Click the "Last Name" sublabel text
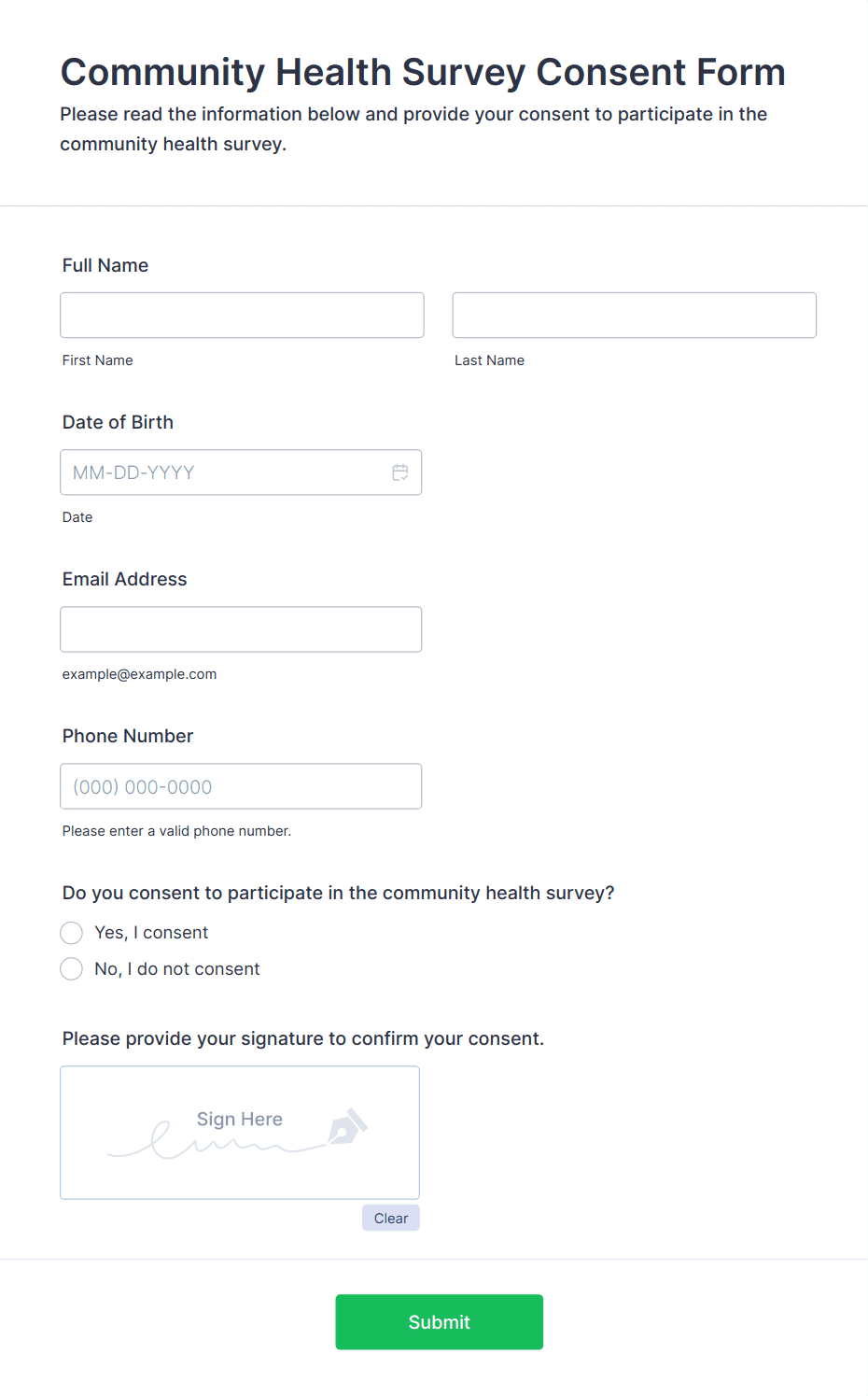Image resolution: width=868 pixels, height=1396 pixels. pos(489,360)
